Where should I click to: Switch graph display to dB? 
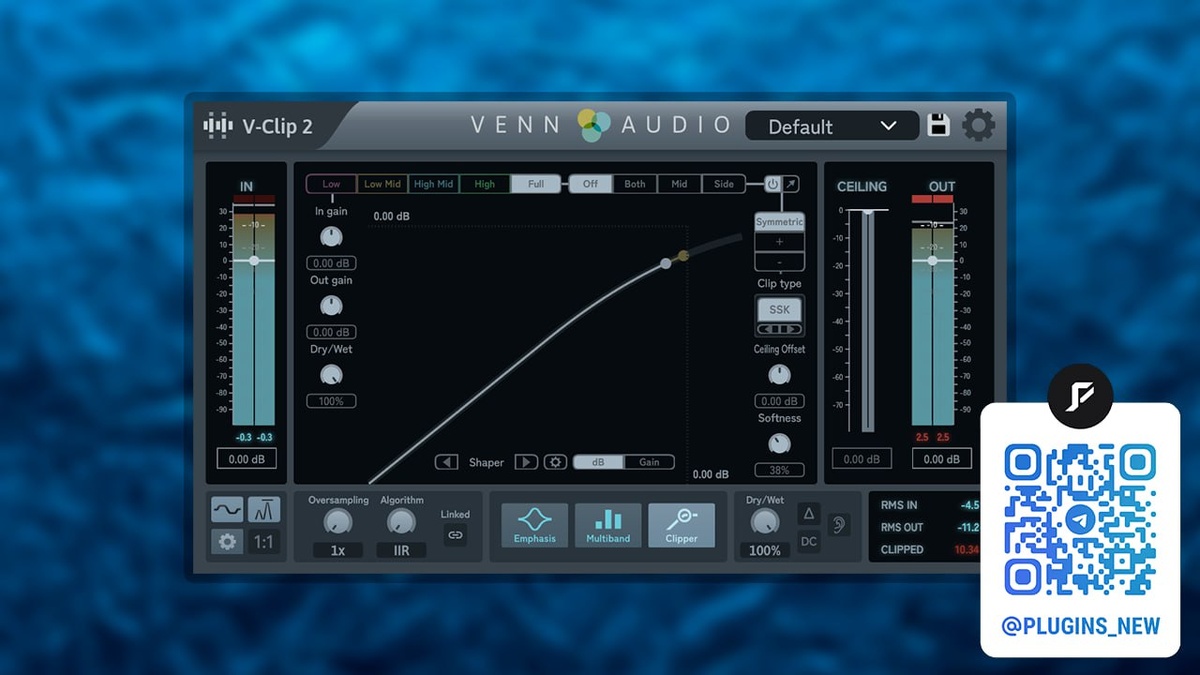[x=598, y=462]
